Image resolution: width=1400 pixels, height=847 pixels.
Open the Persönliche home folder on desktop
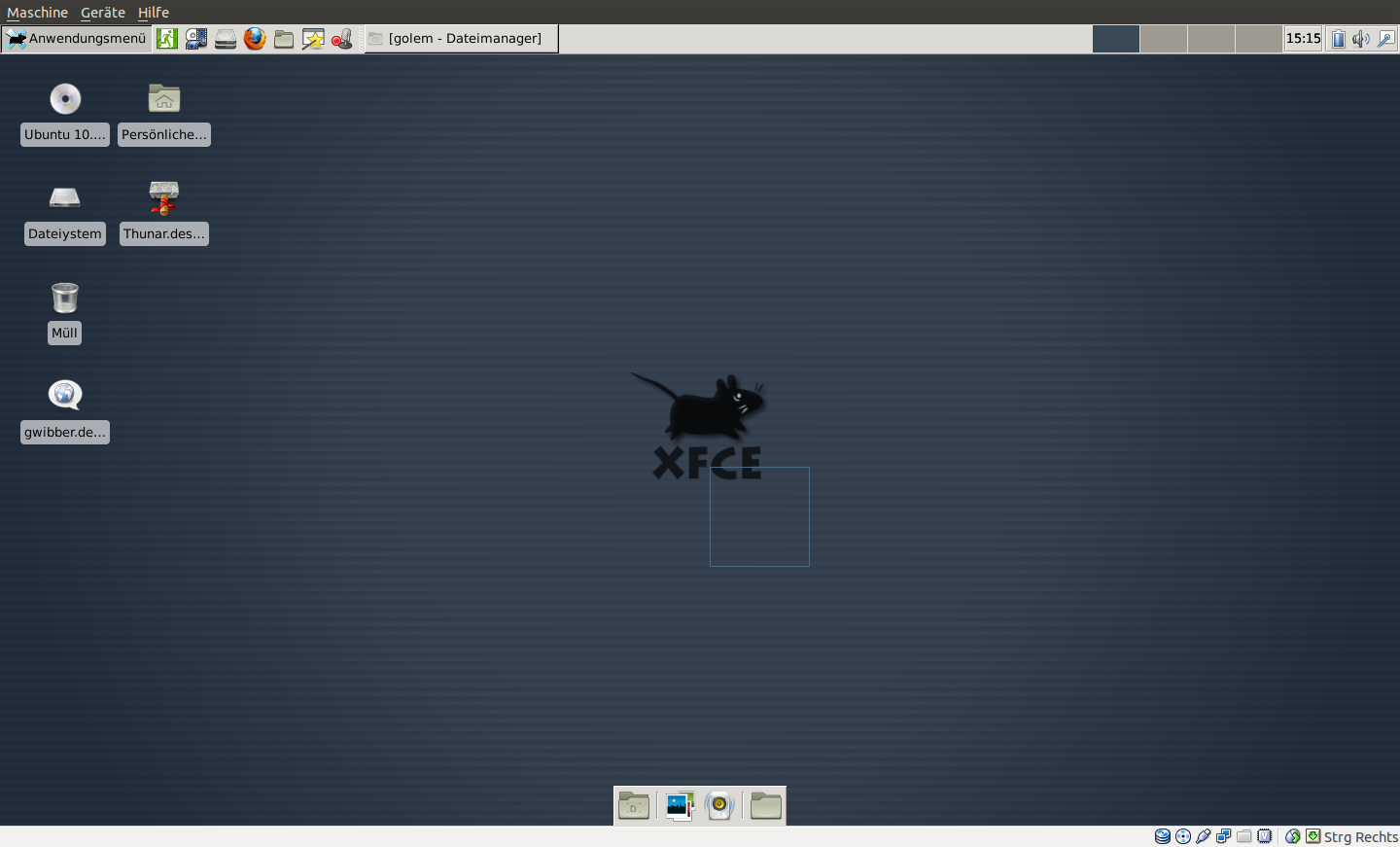coord(163,98)
